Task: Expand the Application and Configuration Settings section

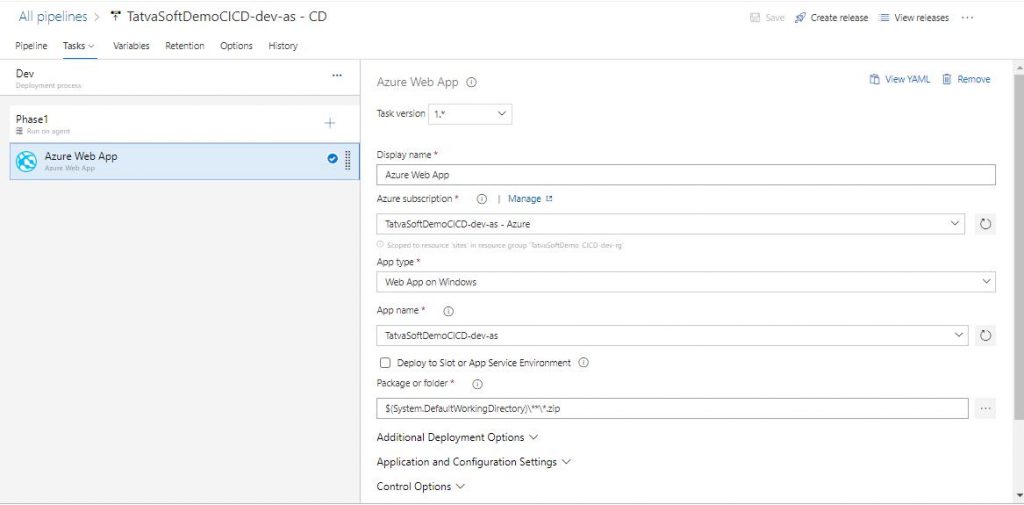Action: (473, 462)
